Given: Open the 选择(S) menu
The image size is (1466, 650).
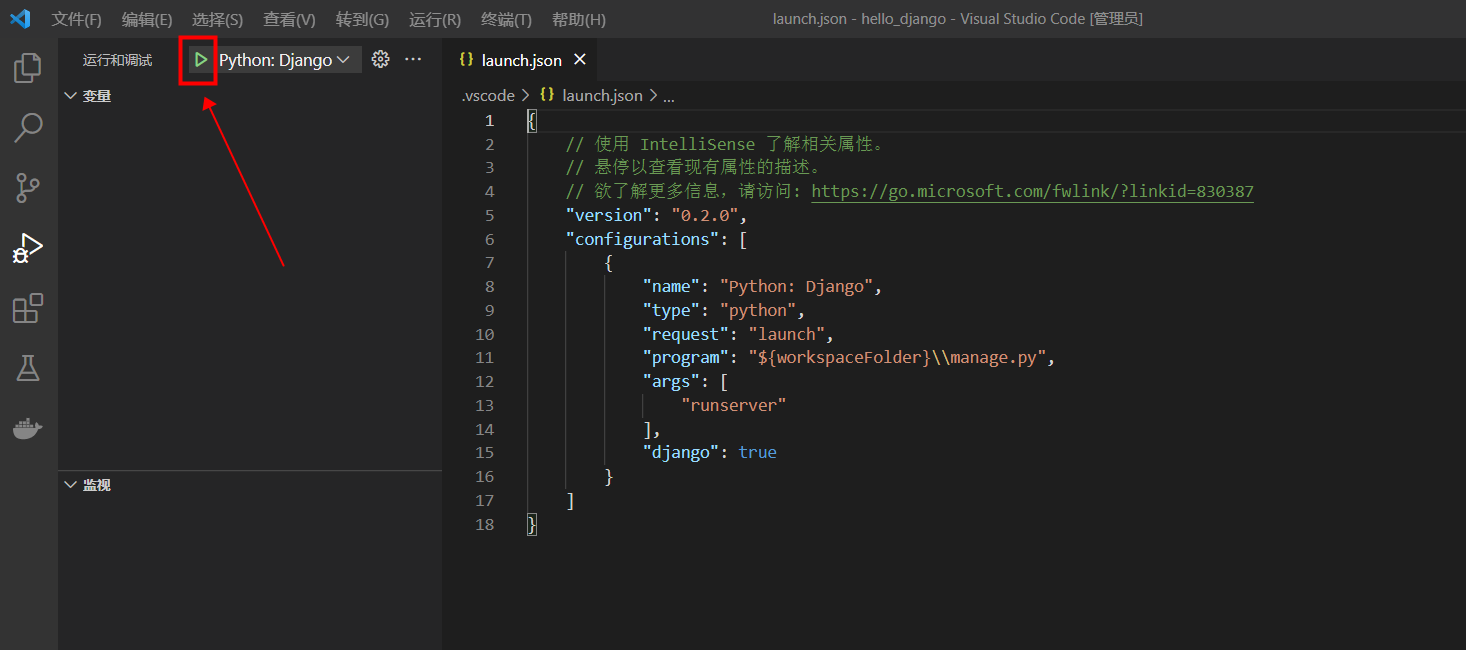Looking at the screenshot, I should click(217, 19).
